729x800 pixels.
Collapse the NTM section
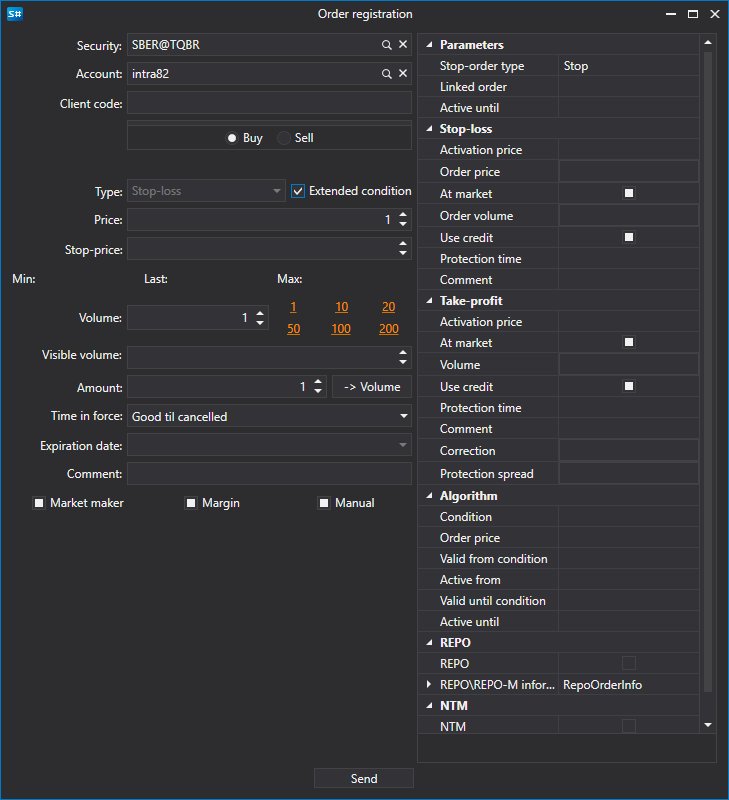430,706
